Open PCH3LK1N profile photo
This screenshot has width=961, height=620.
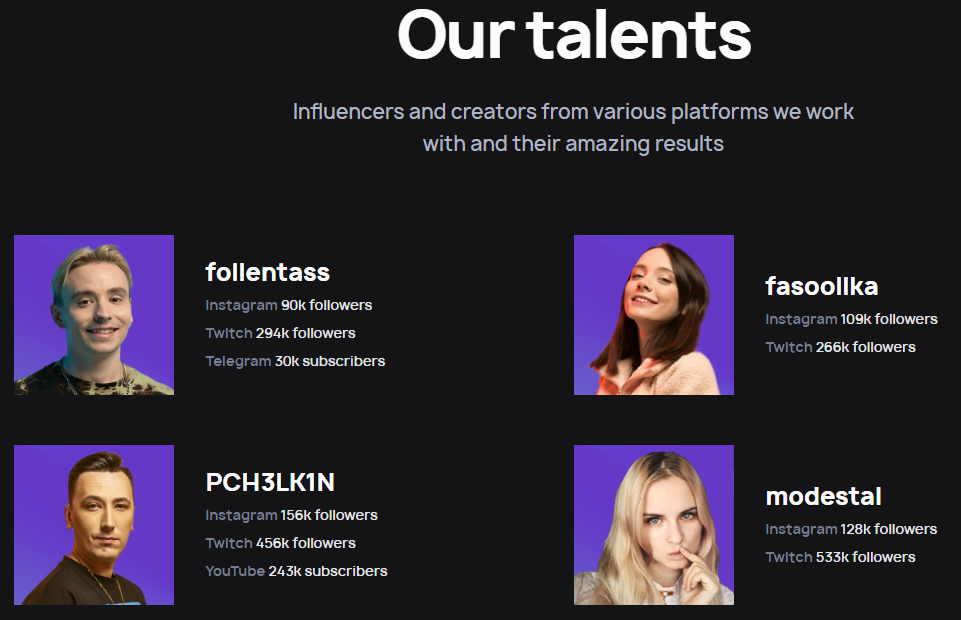[x=94, y=525]
